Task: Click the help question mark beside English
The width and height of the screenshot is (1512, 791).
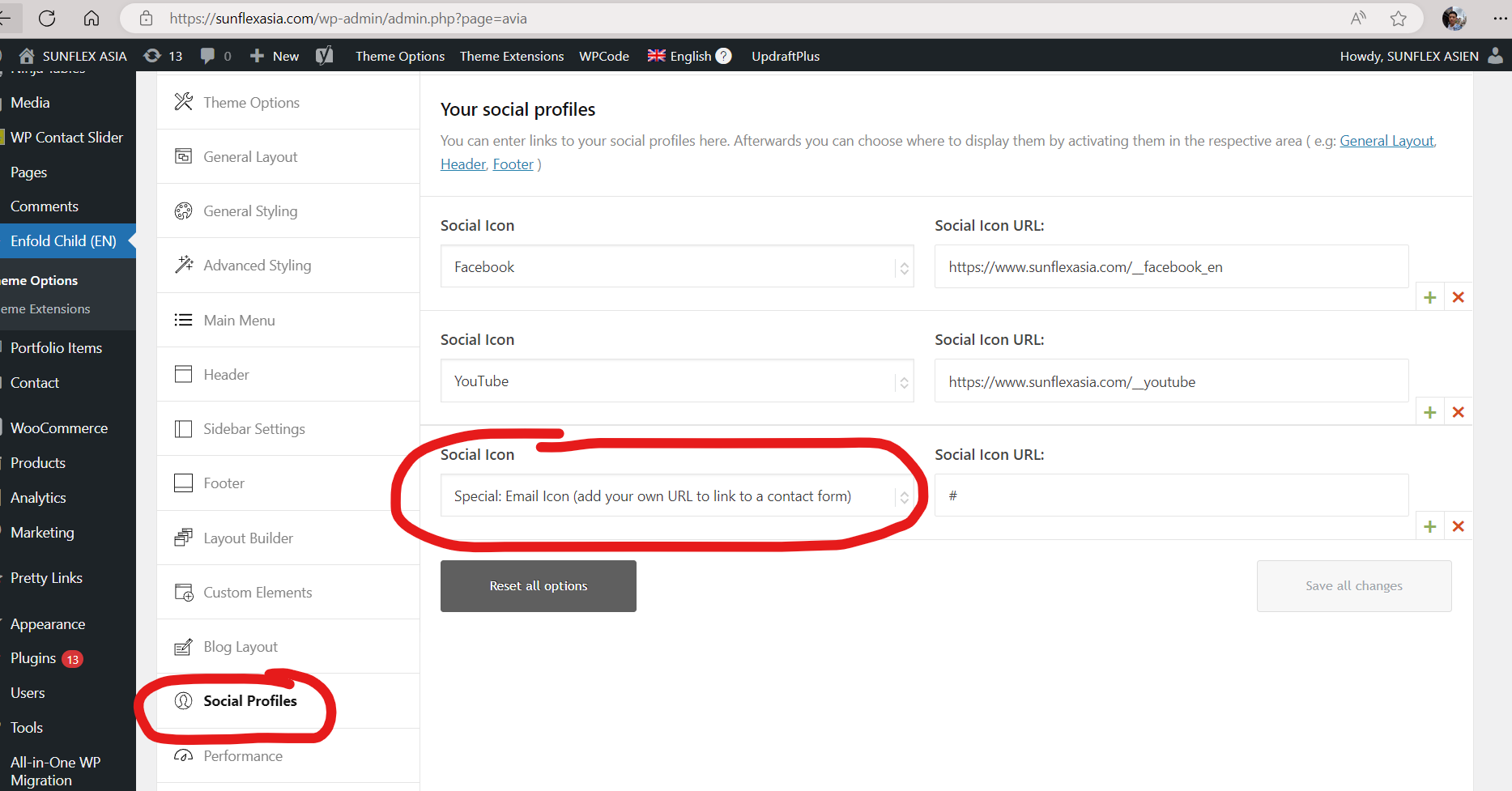Action: coord(723,56)
